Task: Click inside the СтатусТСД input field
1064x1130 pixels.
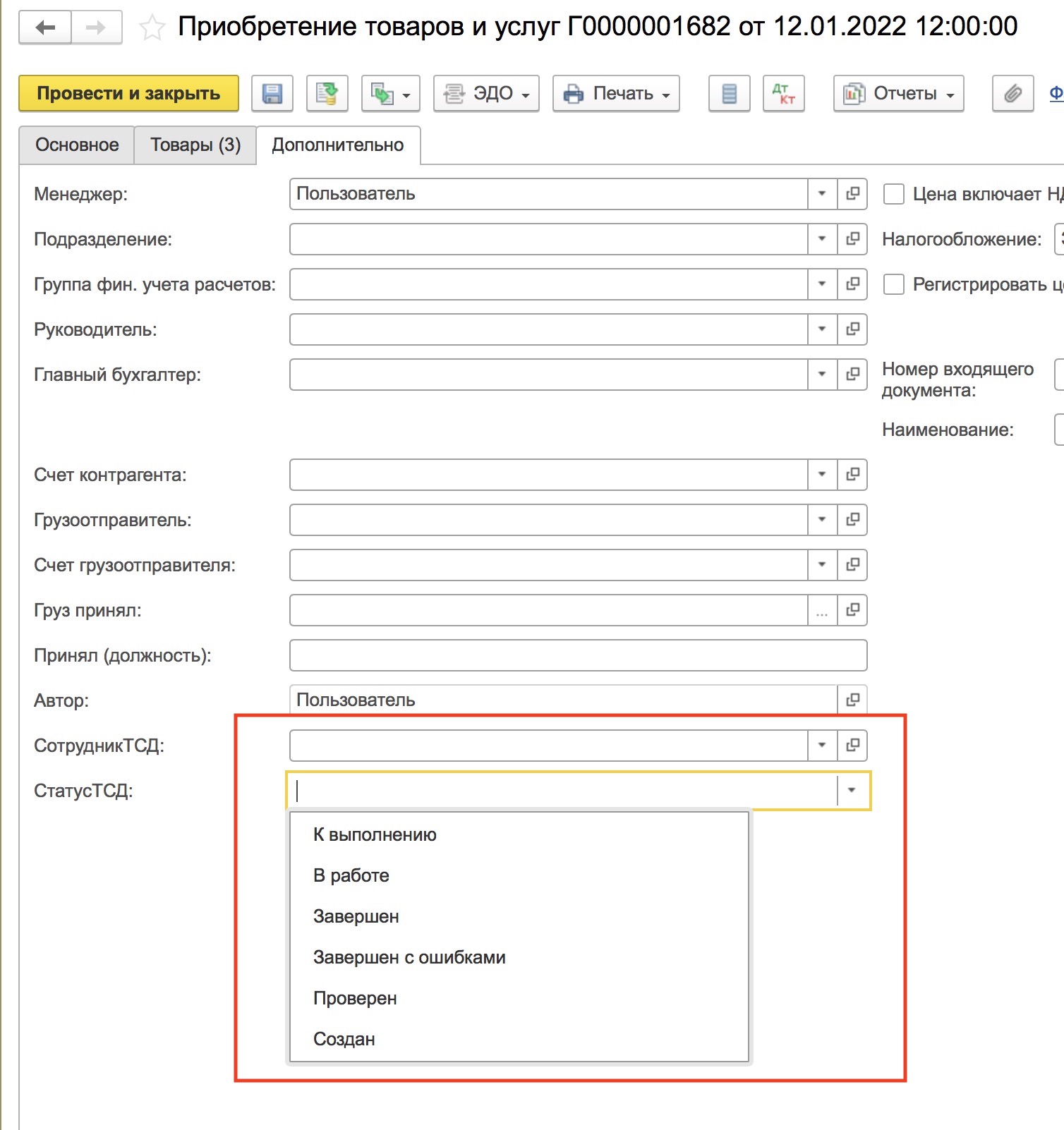Action: click(x=562, y=791)
